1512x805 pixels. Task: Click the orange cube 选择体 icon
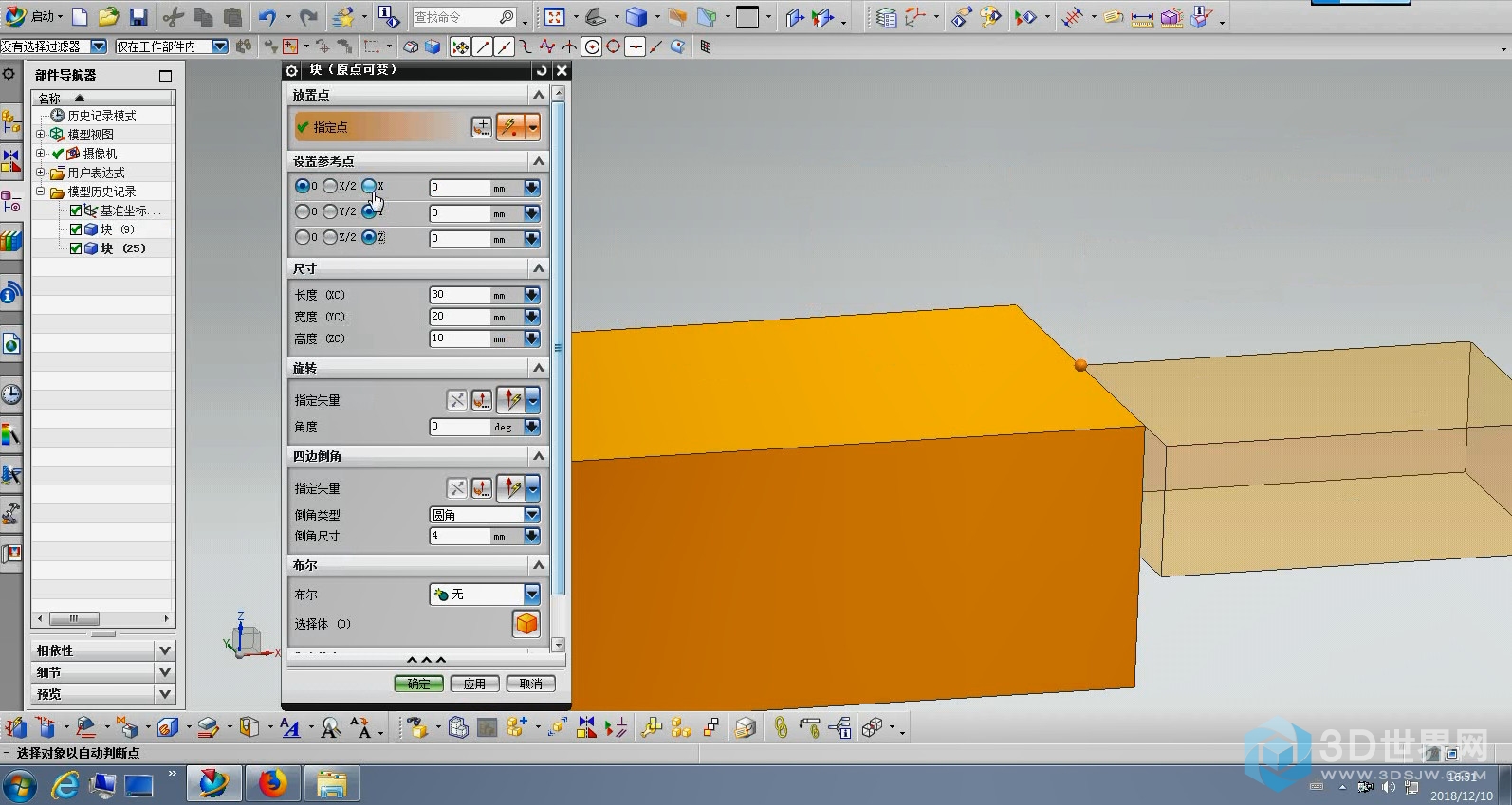(x=526, y=623)
